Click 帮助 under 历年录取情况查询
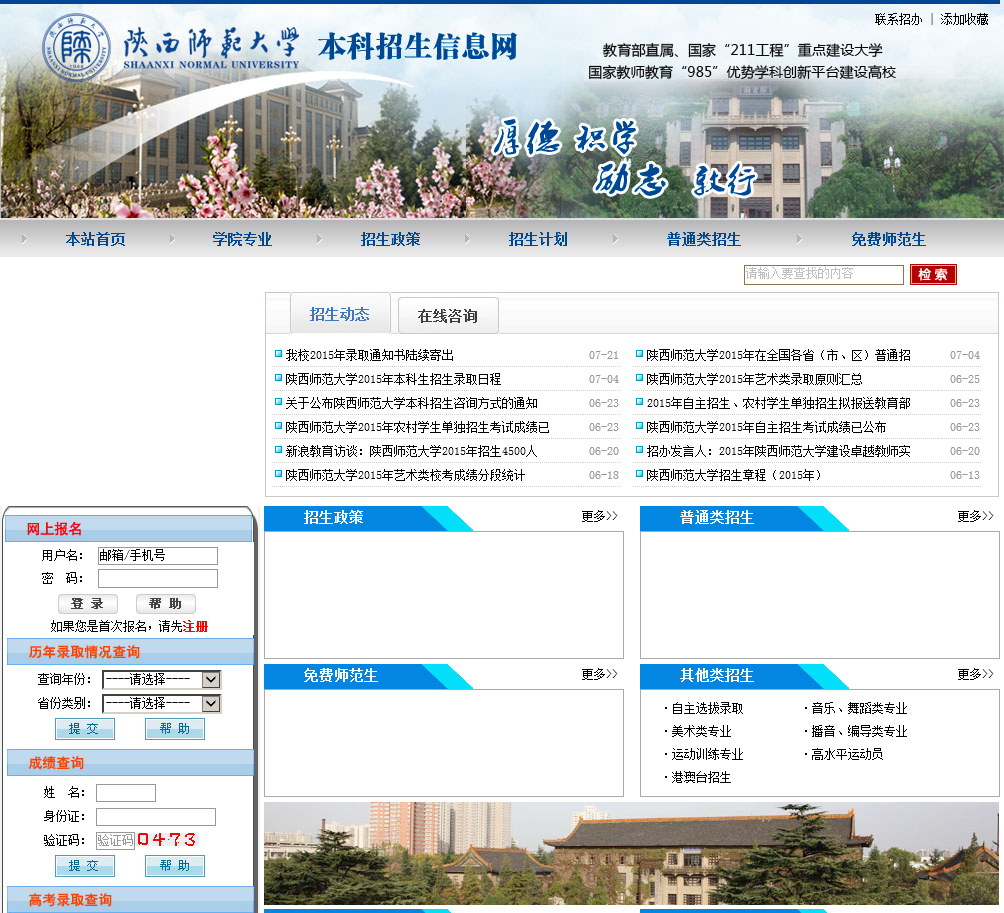The image size is (1004, 913). point(175,729)
